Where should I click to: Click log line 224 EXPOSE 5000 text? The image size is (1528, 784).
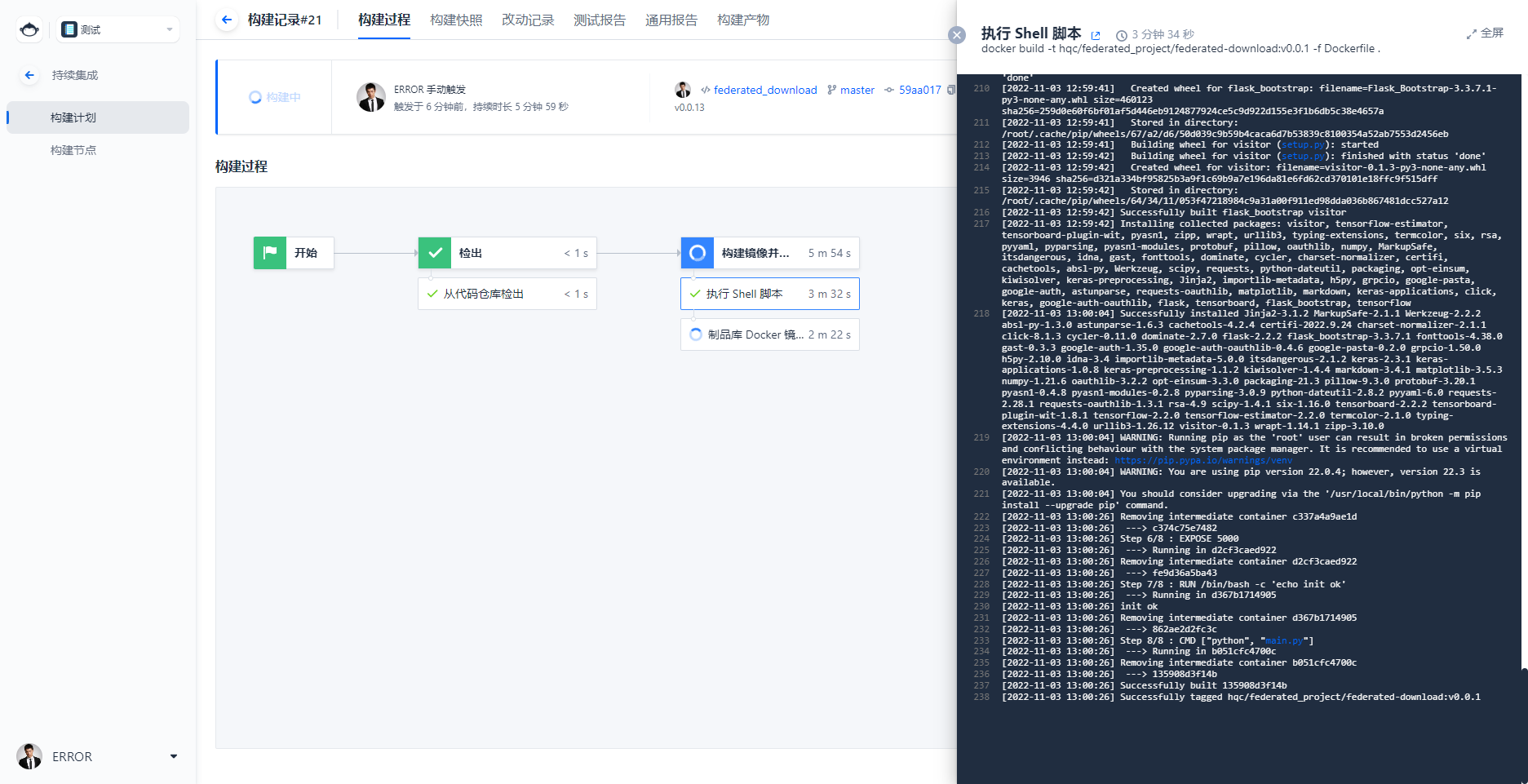[x=1180, y=538]
